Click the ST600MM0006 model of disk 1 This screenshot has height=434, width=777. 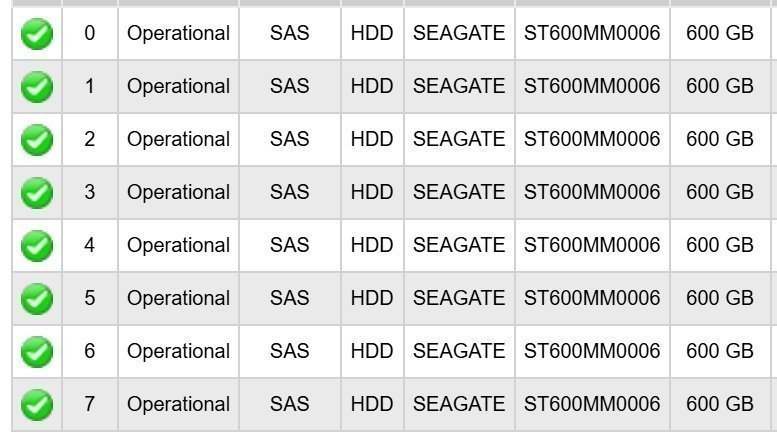(592, 87)
